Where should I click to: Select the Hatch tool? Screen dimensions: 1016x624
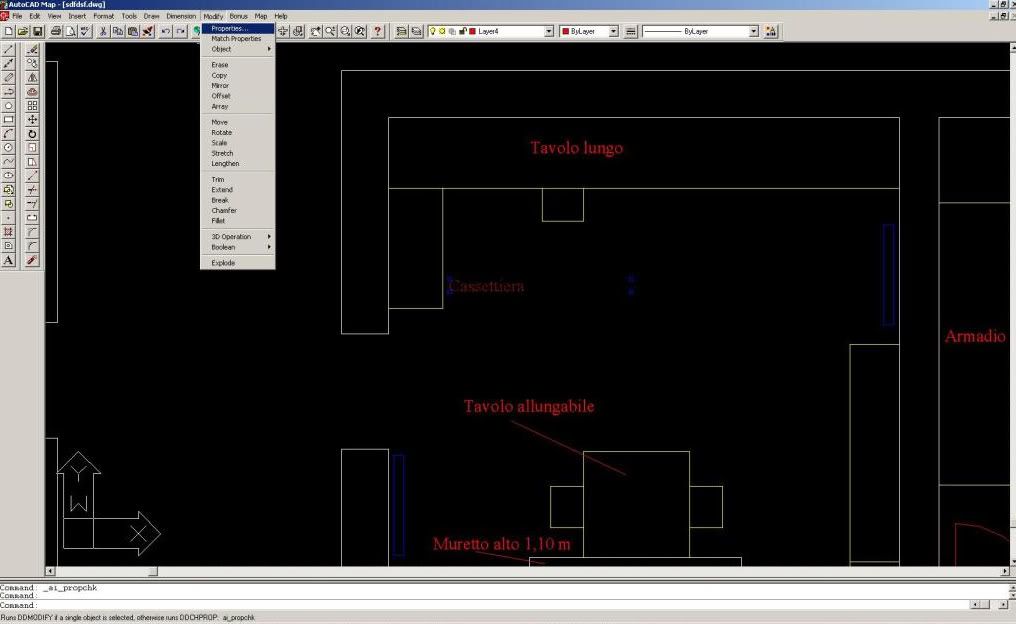(x=8, y=231)
